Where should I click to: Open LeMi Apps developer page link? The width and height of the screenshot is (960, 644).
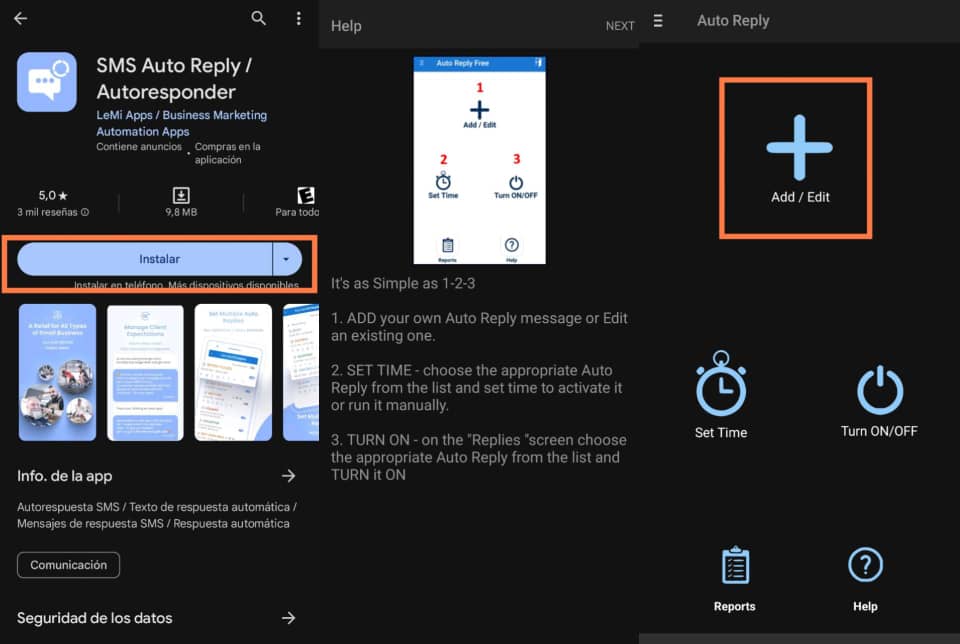181,123
